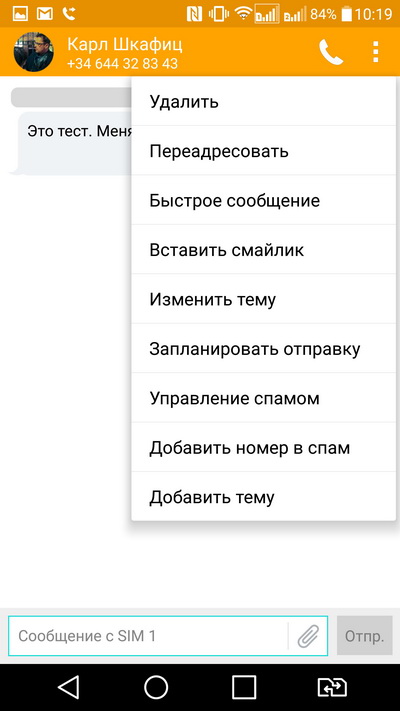400x711 pixels.
Task: Tap the home circle navigation button
Action: click(156, 687)
